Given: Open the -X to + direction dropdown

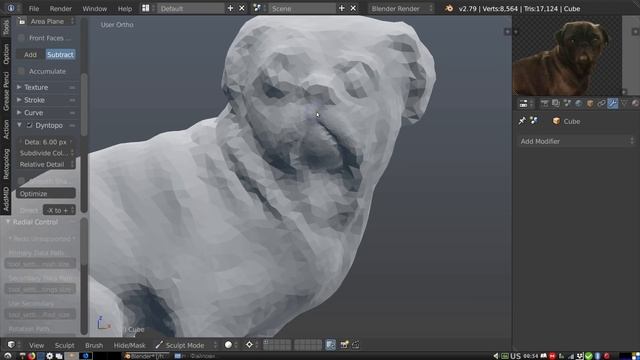Looking at the screenshot, I should (60, 210).
